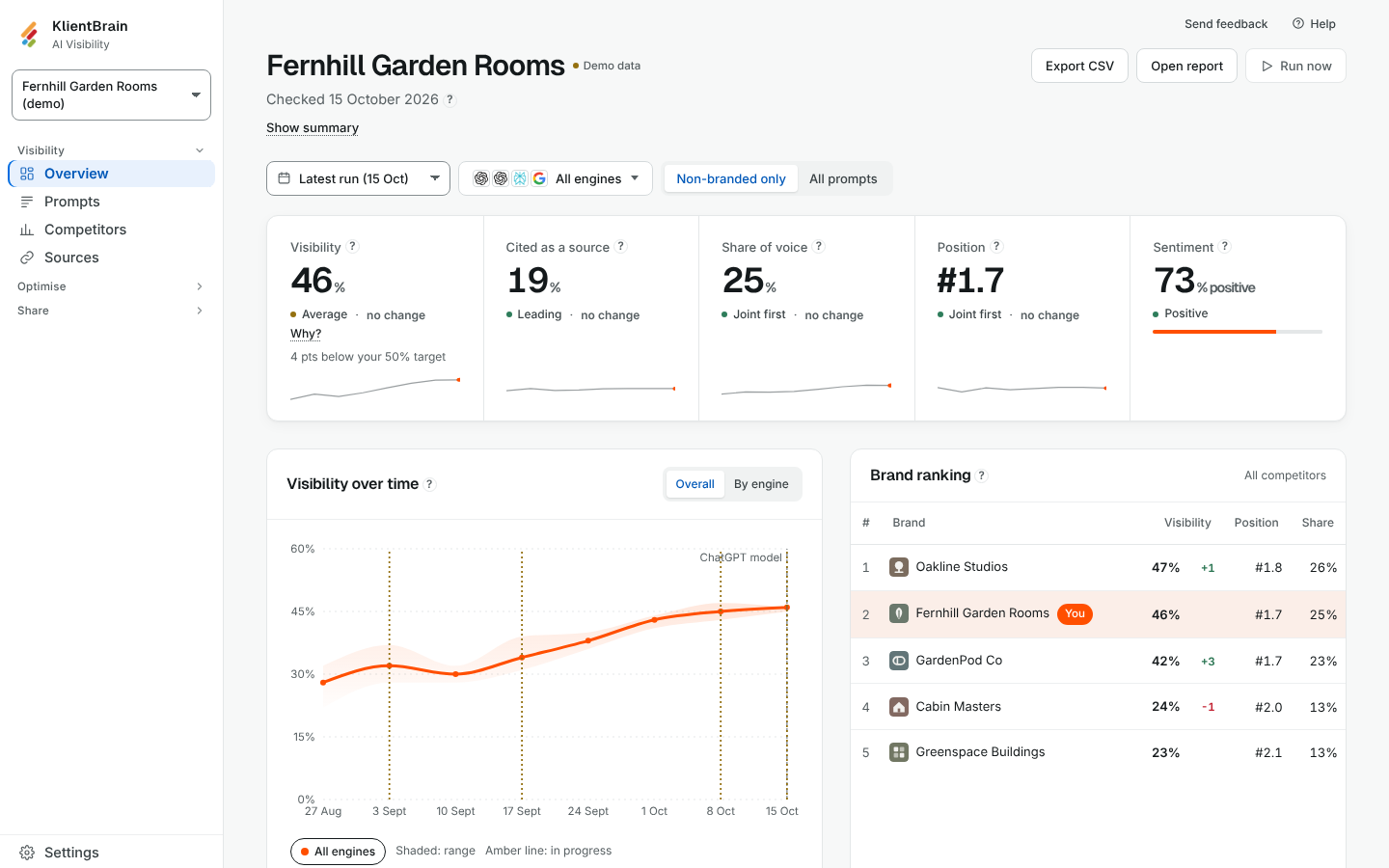Select Non-branded only filter
This screenshot has width=1389, height=868.
(x=731, y=178)
